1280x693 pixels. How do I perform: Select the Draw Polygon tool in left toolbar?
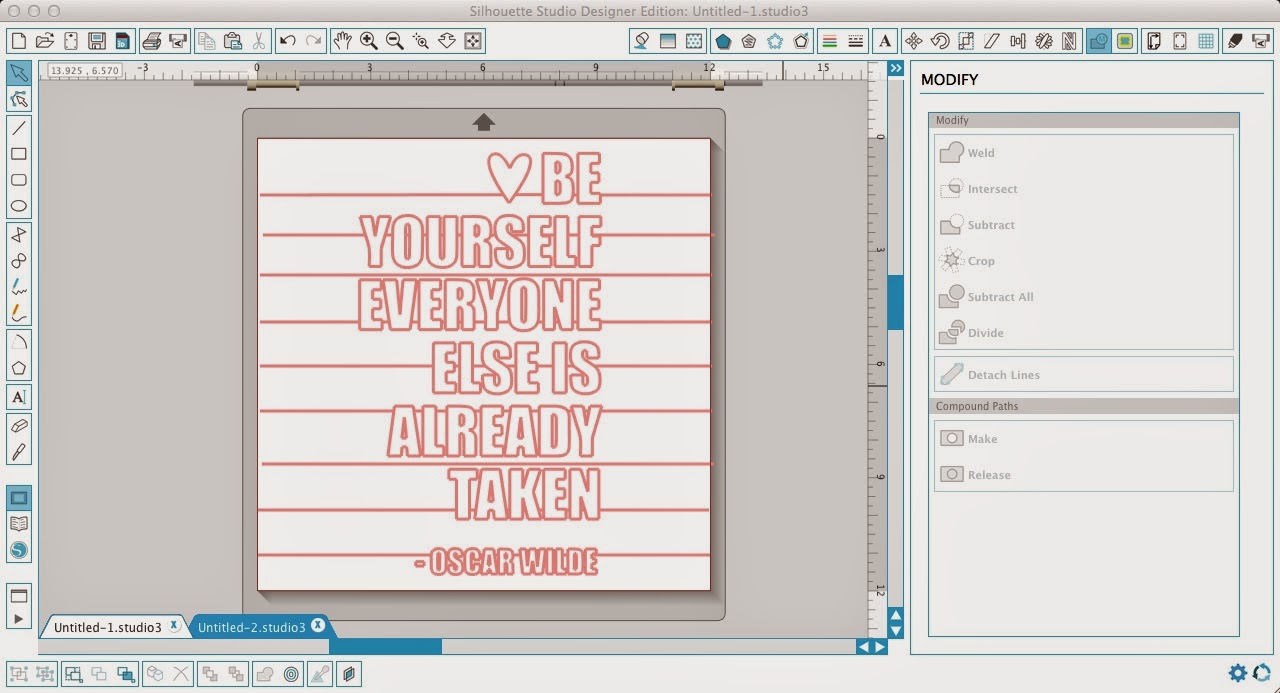(x=19, y=368)
